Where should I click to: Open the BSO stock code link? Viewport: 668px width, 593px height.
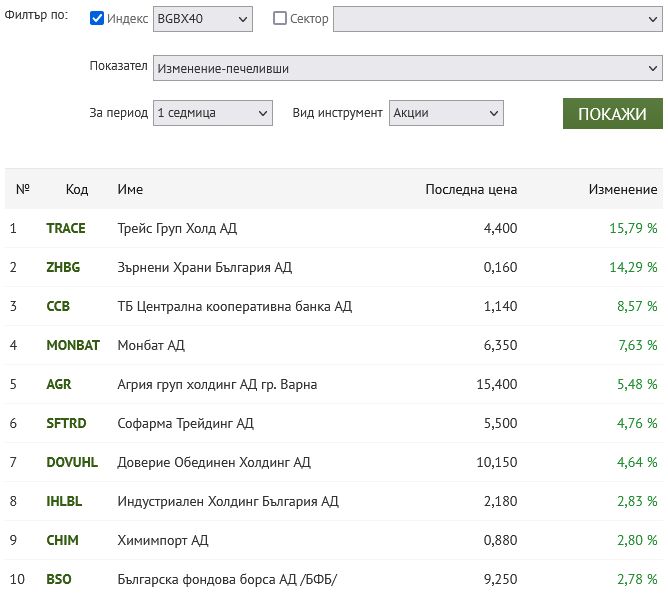point(59,579)
